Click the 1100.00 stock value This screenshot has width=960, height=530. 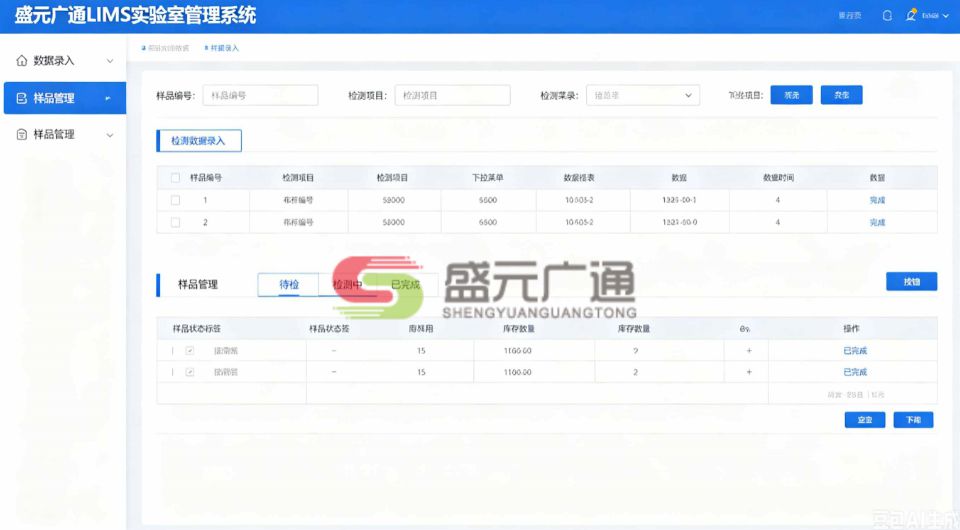517,372
